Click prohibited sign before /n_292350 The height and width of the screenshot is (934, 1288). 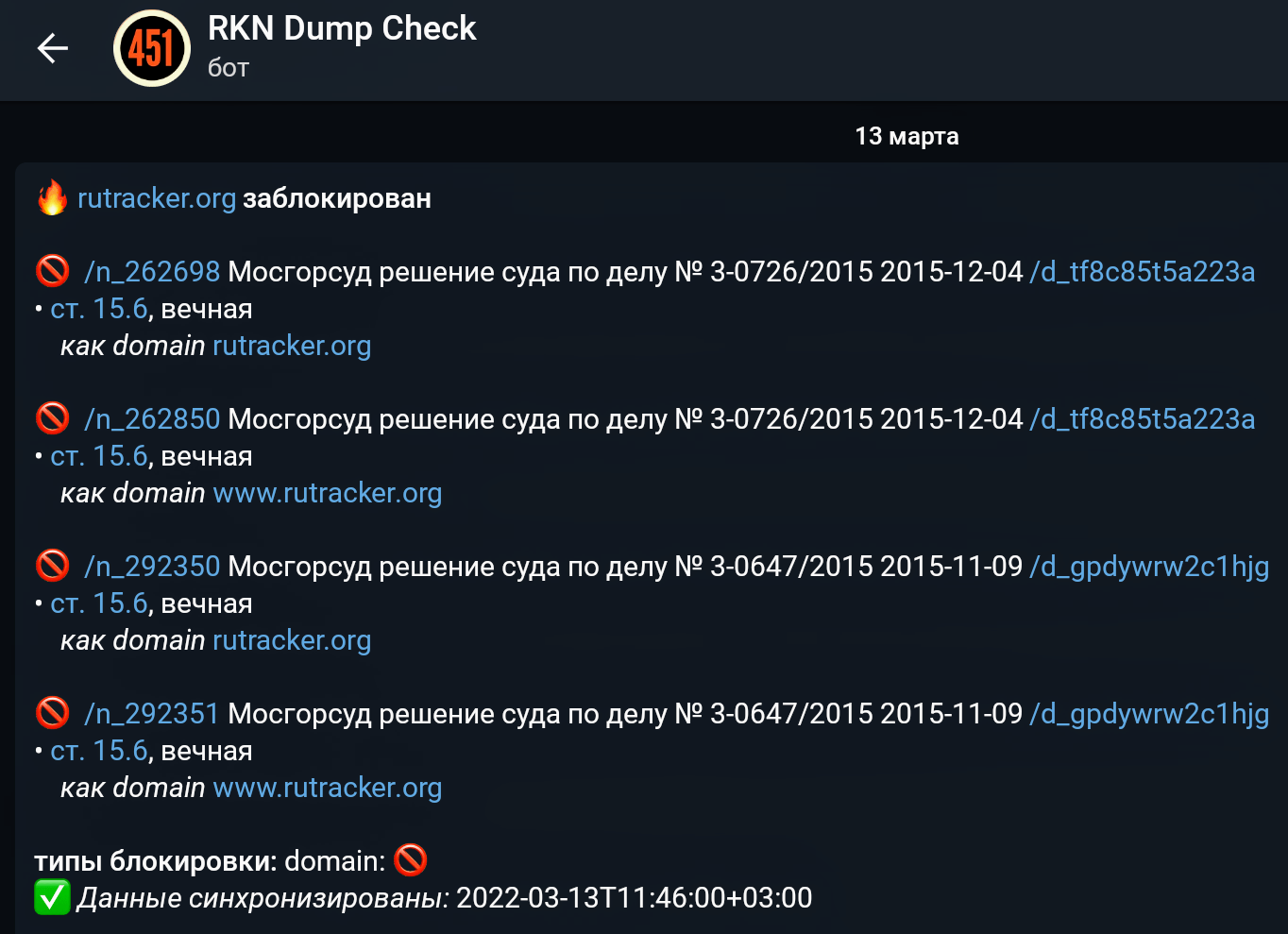tap(52, 566)
